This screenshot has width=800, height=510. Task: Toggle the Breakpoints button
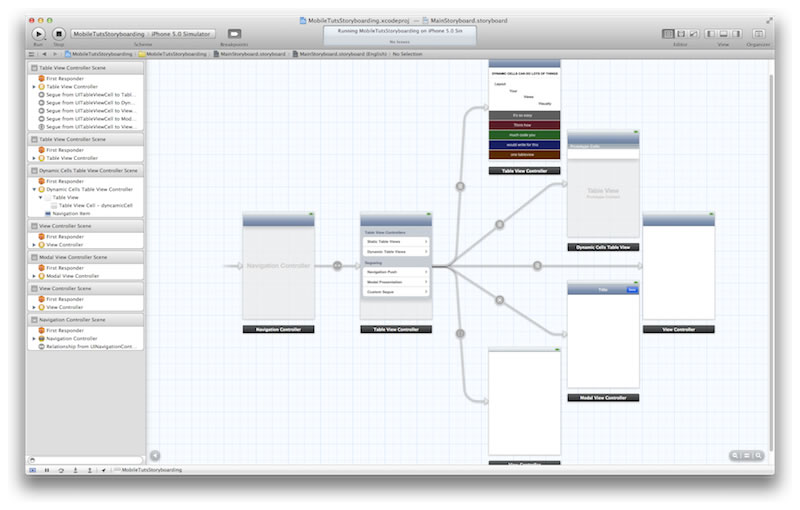pos(234,34)
